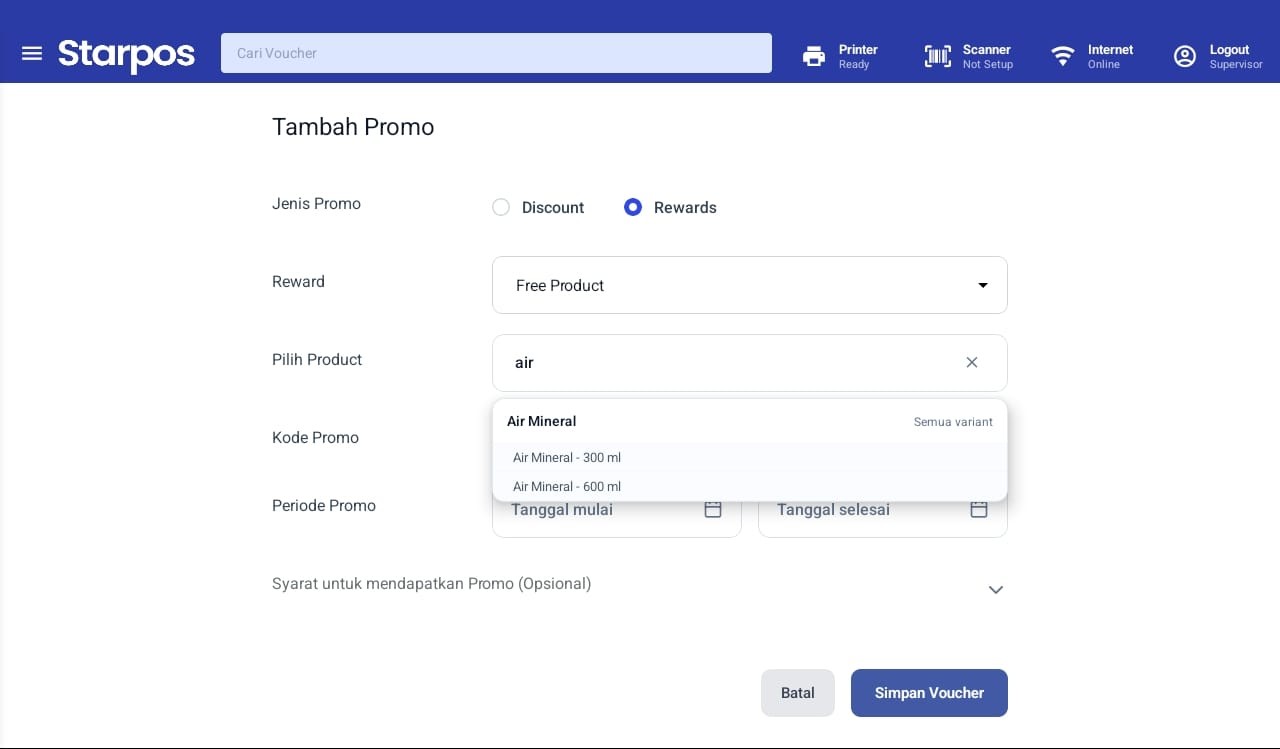The height and width of the screenshot is (749, 1280).
Task: Click the Printer status icon
Action: (814, 56)
